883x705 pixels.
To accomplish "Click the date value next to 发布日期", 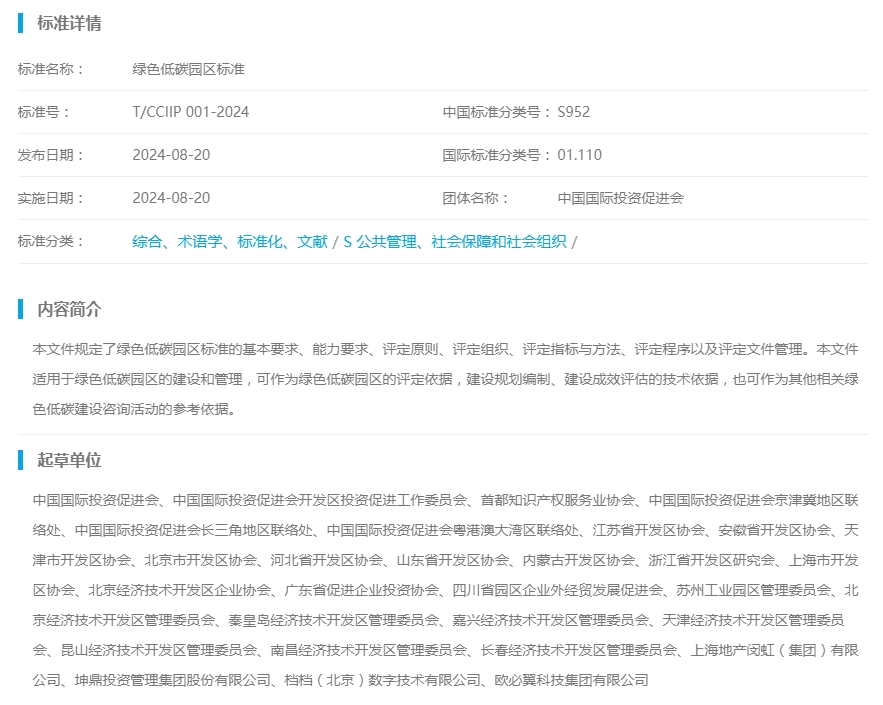I will click(x=171, y=155).
